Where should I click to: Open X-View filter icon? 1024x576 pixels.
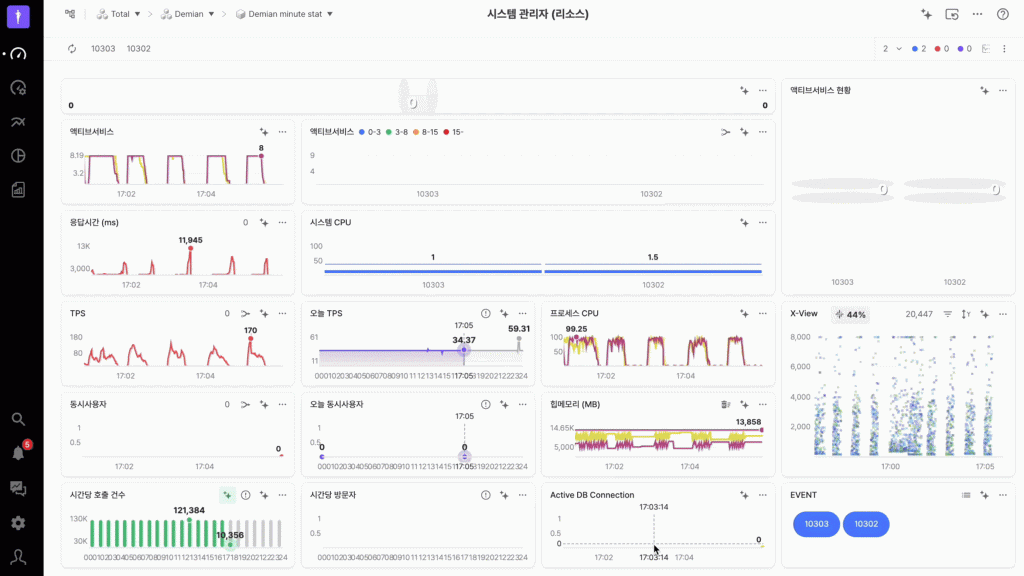(948, 314)
